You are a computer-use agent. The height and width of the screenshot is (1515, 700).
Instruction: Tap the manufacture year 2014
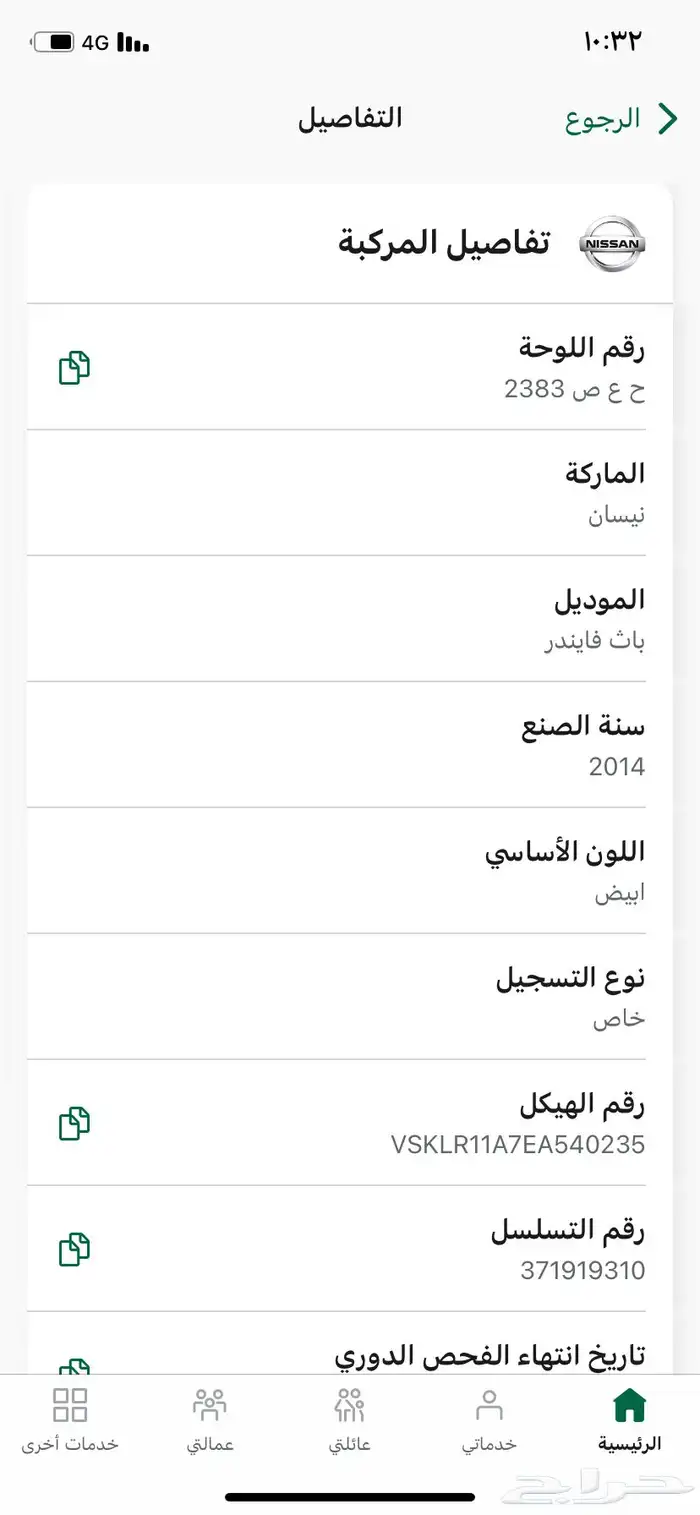pyautogui.click(x=616, y=767)
